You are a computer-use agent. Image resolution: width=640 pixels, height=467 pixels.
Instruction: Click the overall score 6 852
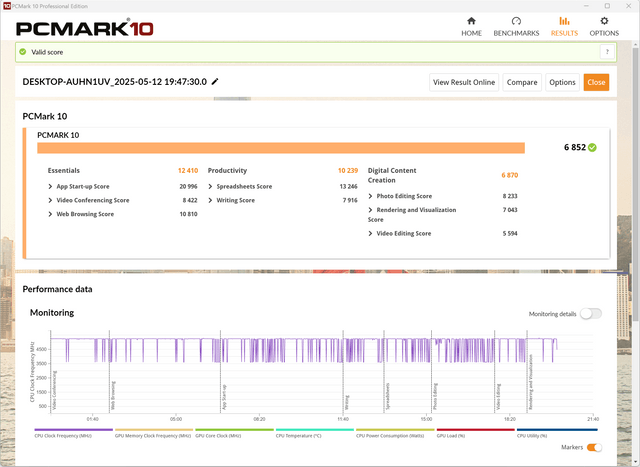[575, 147]
